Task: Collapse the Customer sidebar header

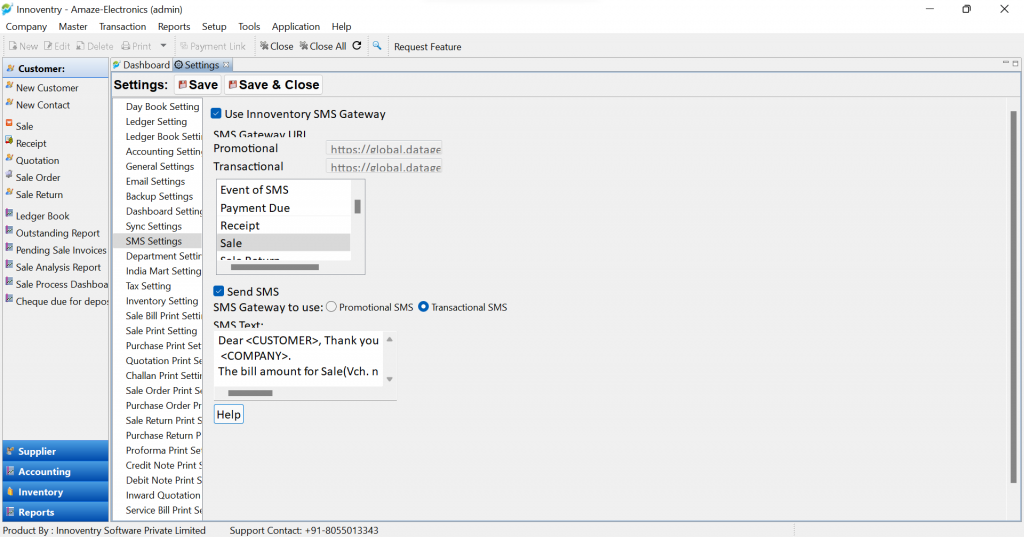Action: pyautogui.click(x=56, y=68)
